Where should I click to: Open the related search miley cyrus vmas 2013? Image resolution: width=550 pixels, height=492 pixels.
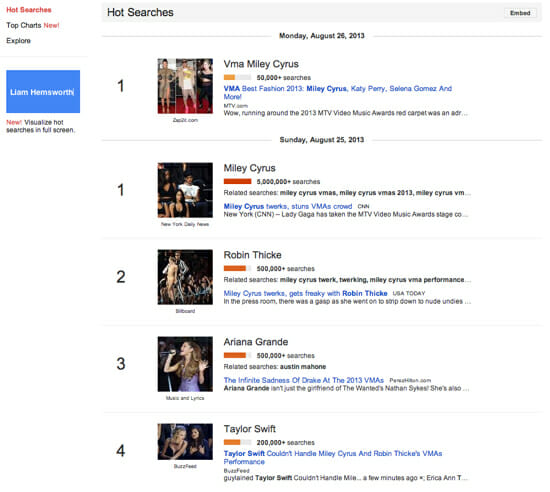[376, 193]
